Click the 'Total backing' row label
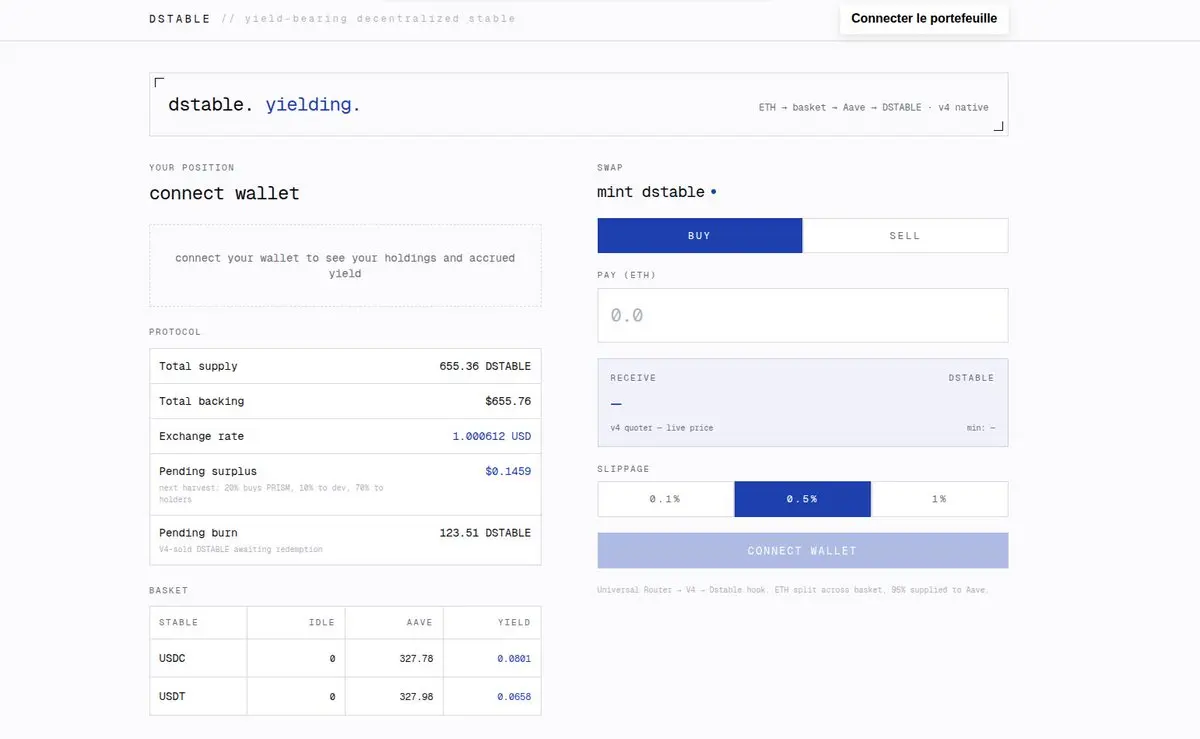1200x739 pixels. click(x=201, y=401)
